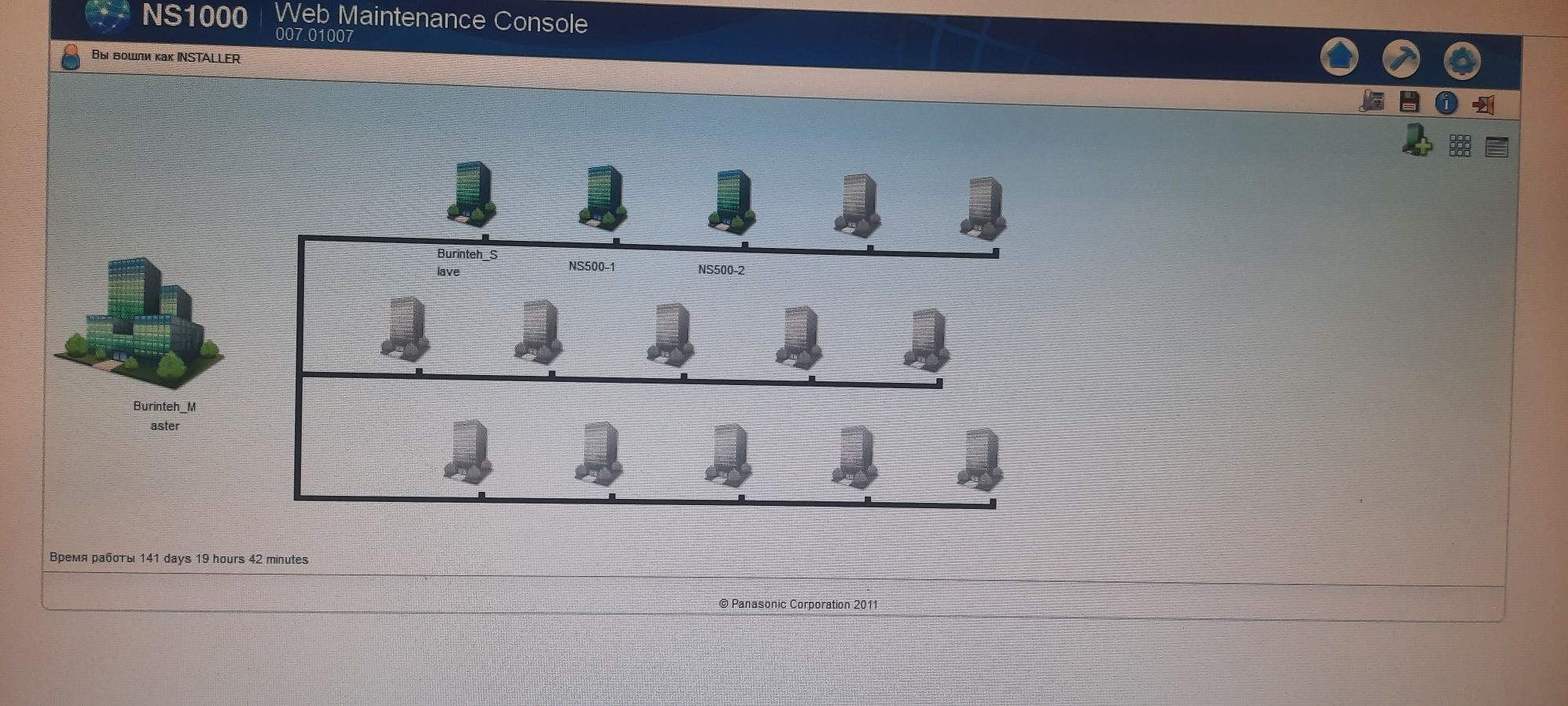Click the 'NS1000' header title
1568x706 pixels.
[194, 16]
